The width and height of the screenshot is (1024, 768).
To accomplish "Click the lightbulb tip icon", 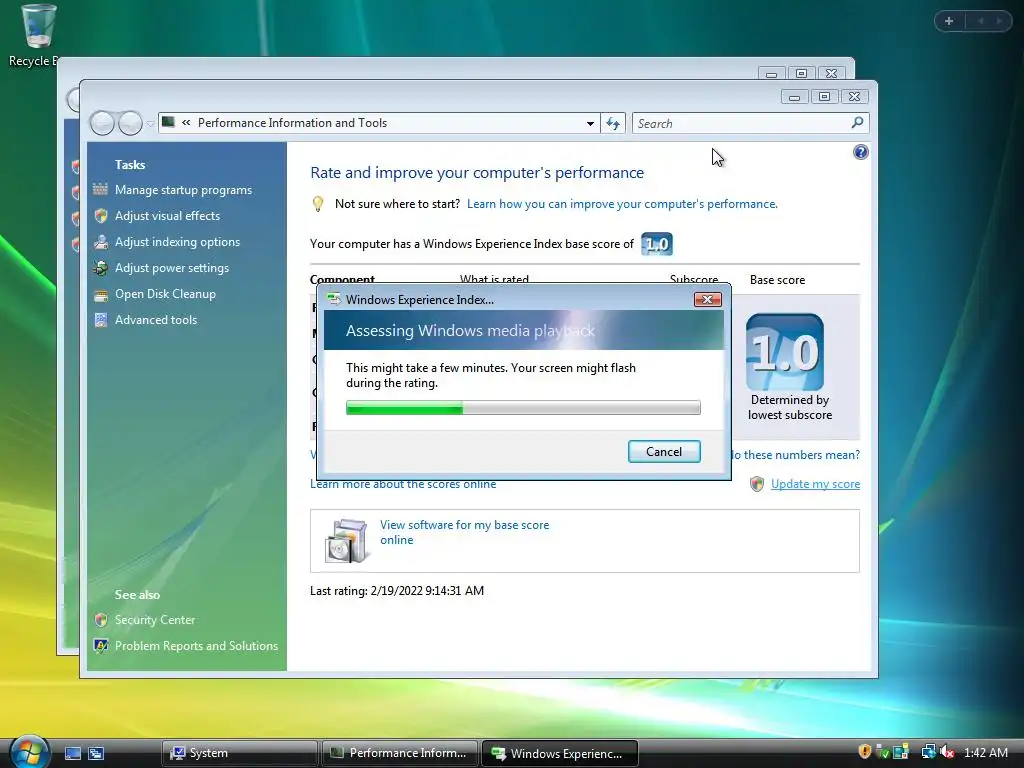I will [x=318, y=204].
